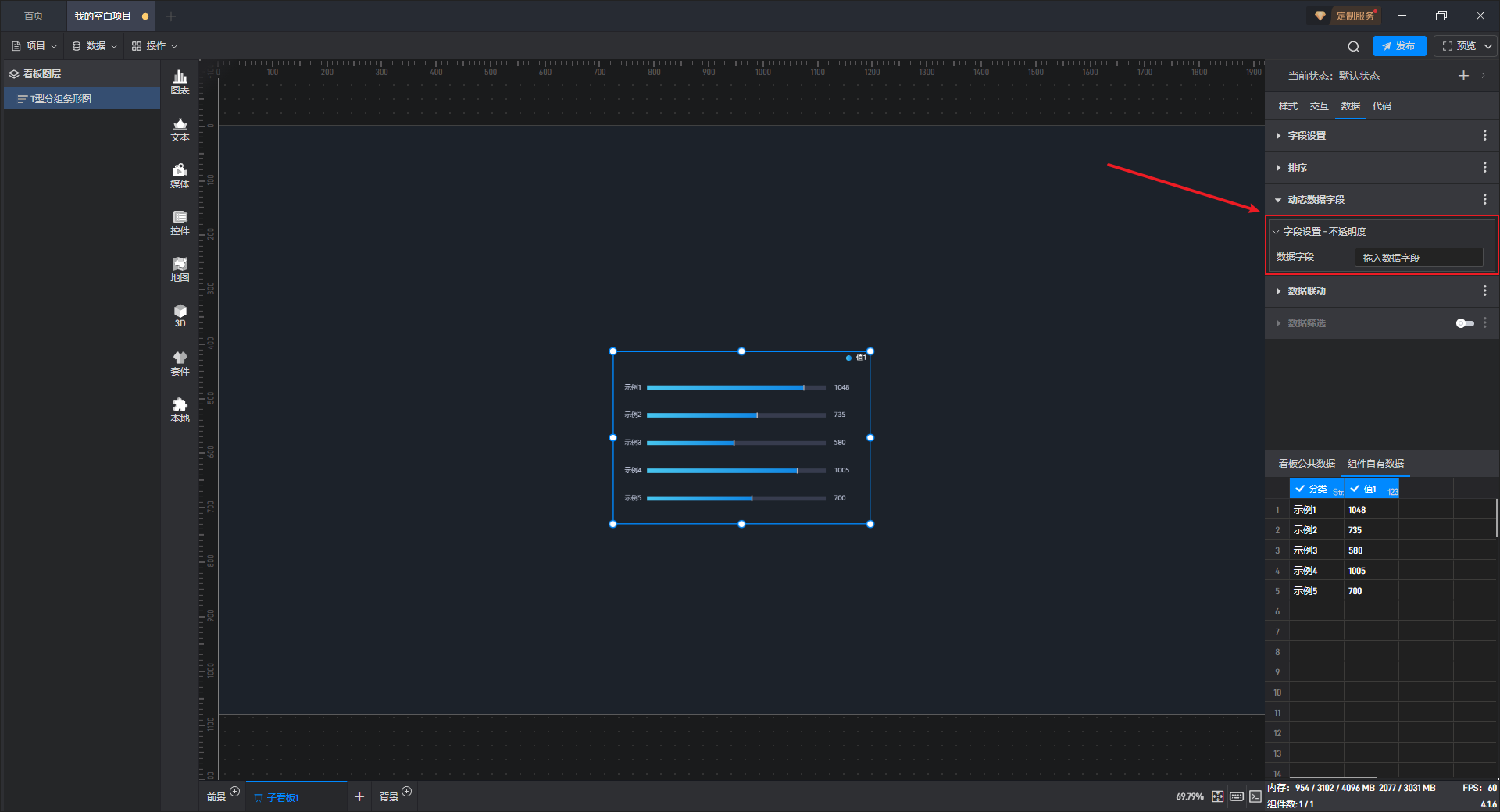
Task: Open the 控件 controls panel
Action: click(180, 223)
